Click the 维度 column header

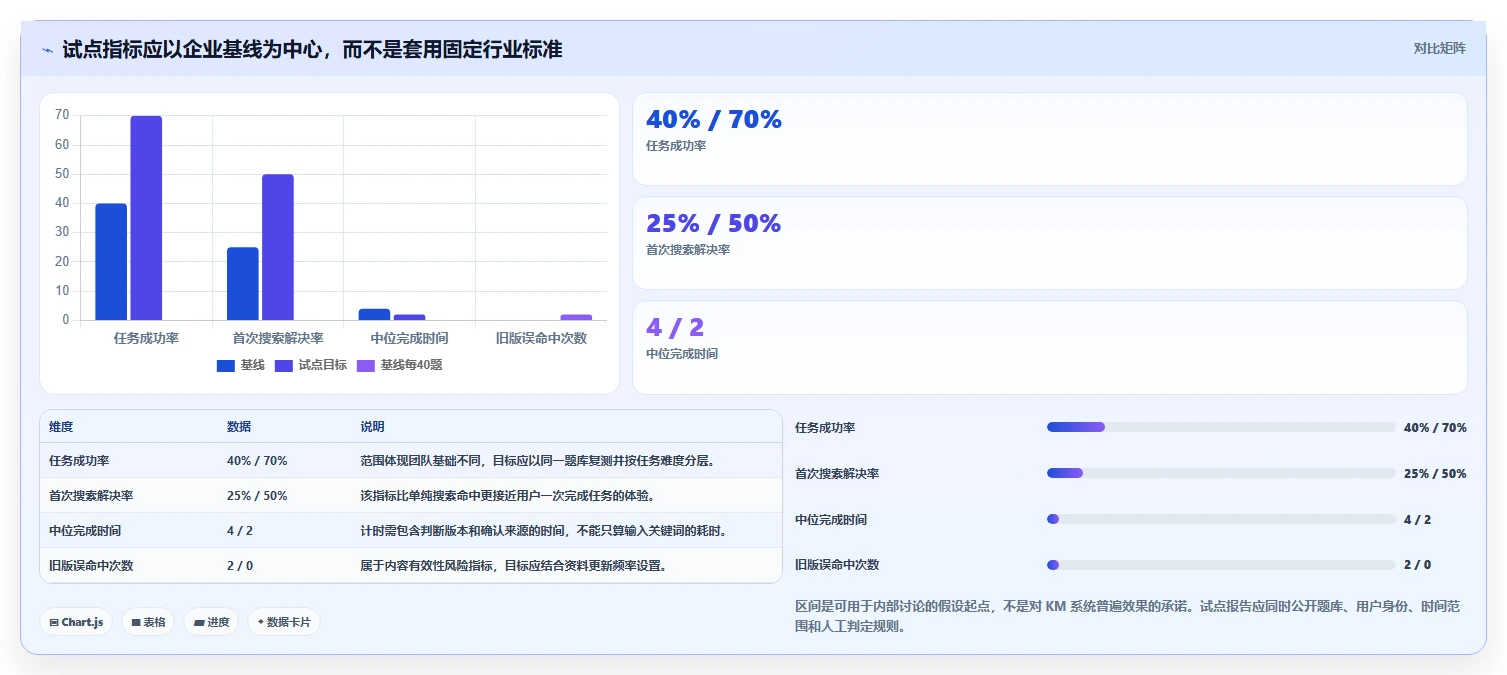click(x=61, y=427)
